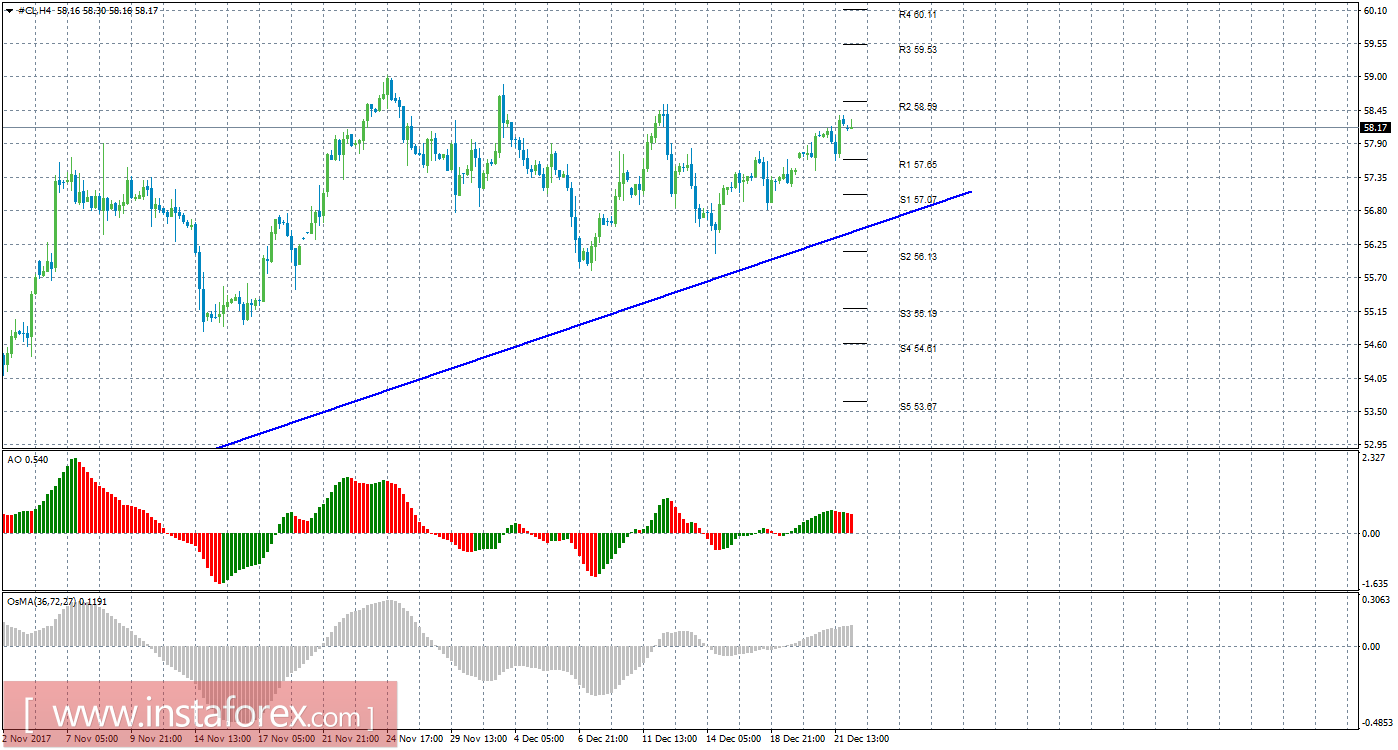This screenshot has width=1398, height=750.
Task: Click the 59.00 price axis value
Action: point(1374,77)
